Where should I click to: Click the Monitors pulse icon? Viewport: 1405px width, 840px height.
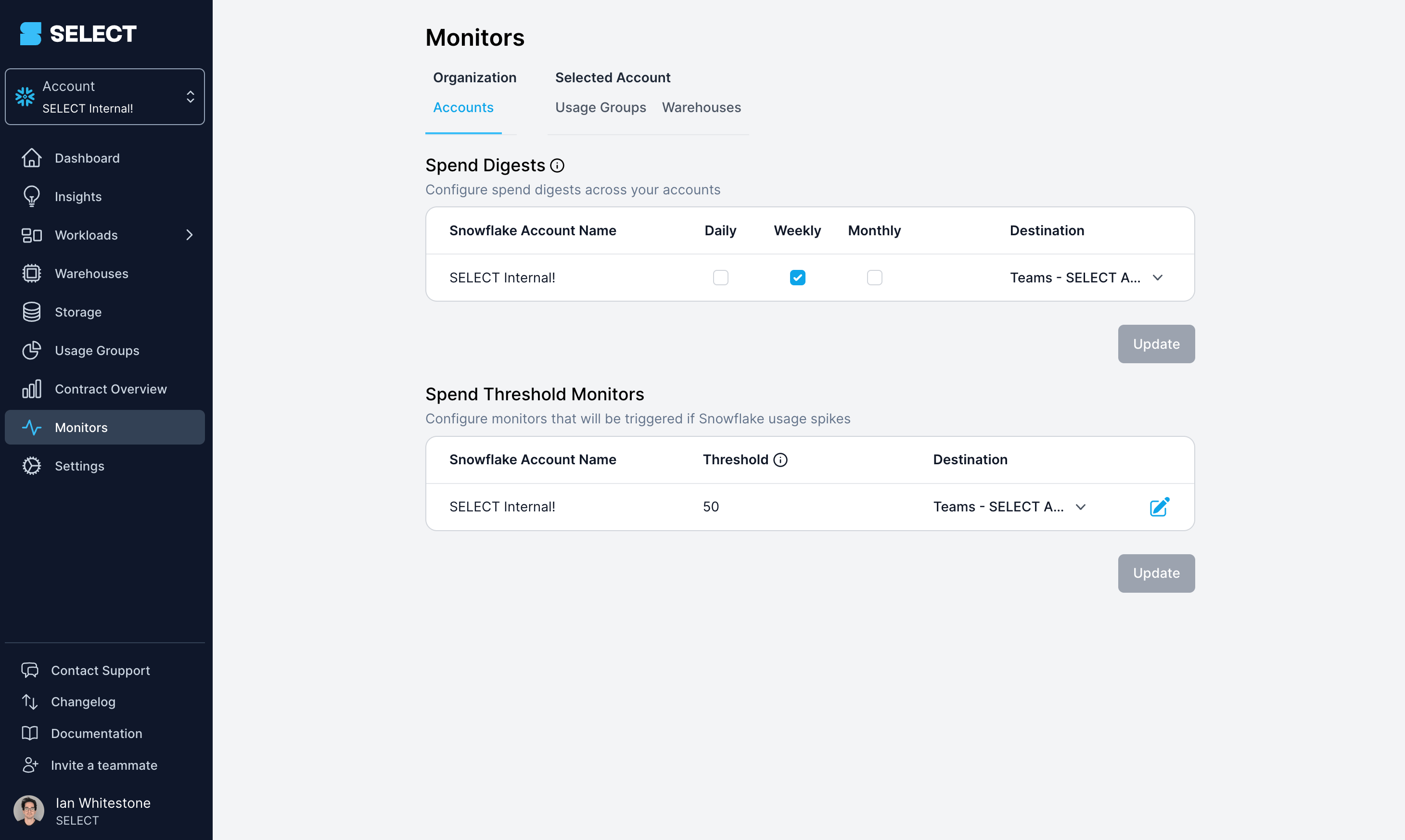[x=32, y=427]
